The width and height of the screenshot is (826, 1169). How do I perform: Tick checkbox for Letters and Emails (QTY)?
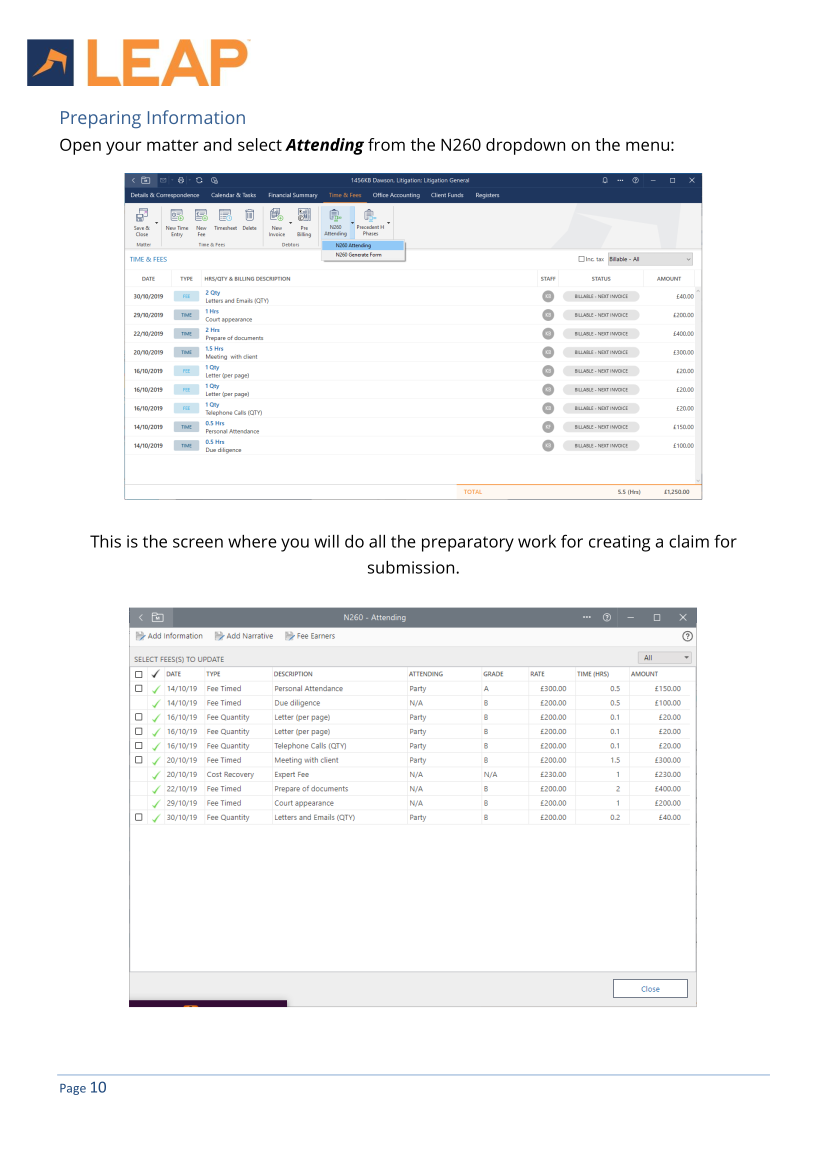[x=139, y=817]
